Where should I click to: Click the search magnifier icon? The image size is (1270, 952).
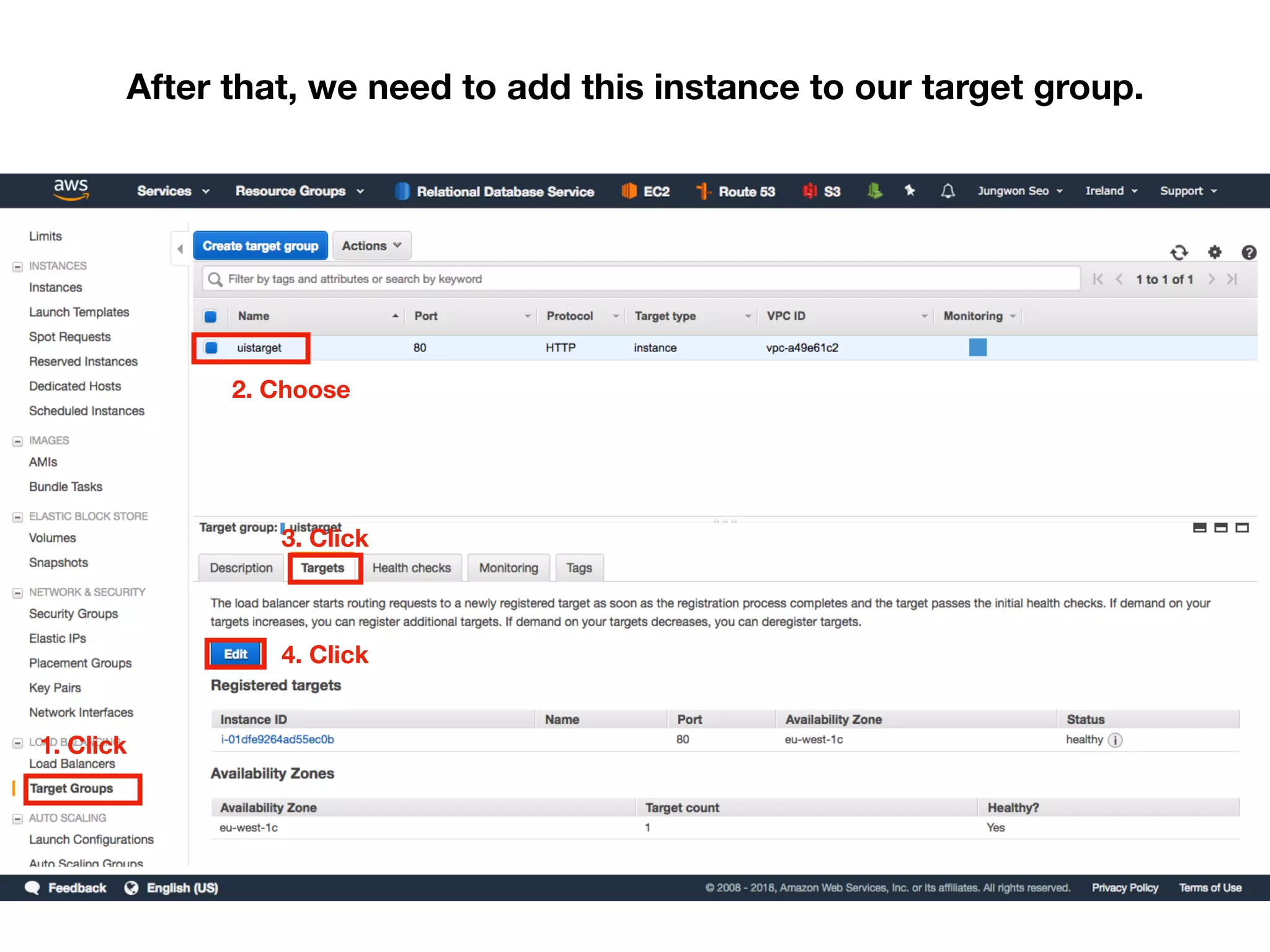pos(215,280)
